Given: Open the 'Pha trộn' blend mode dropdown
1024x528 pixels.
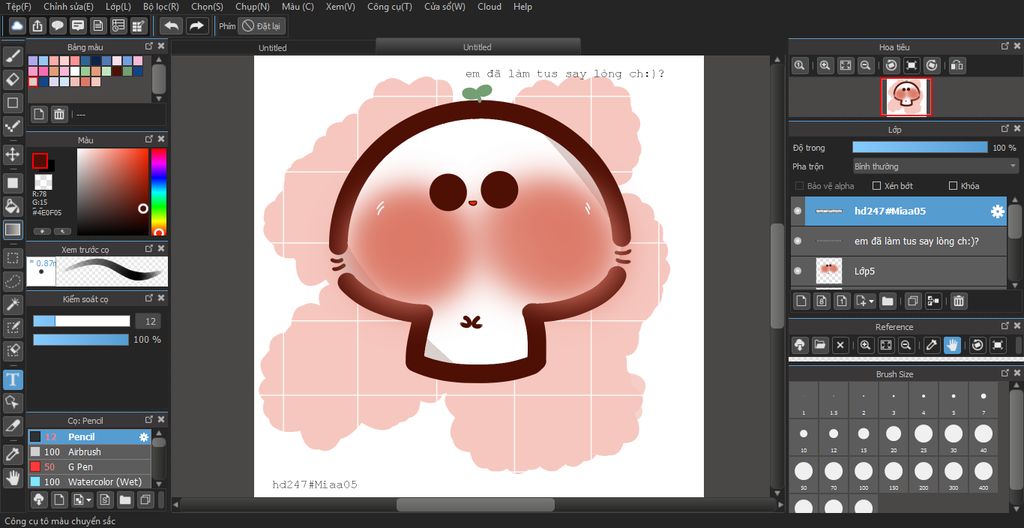Looking at the screenshot, I should [x=935, y=167].
